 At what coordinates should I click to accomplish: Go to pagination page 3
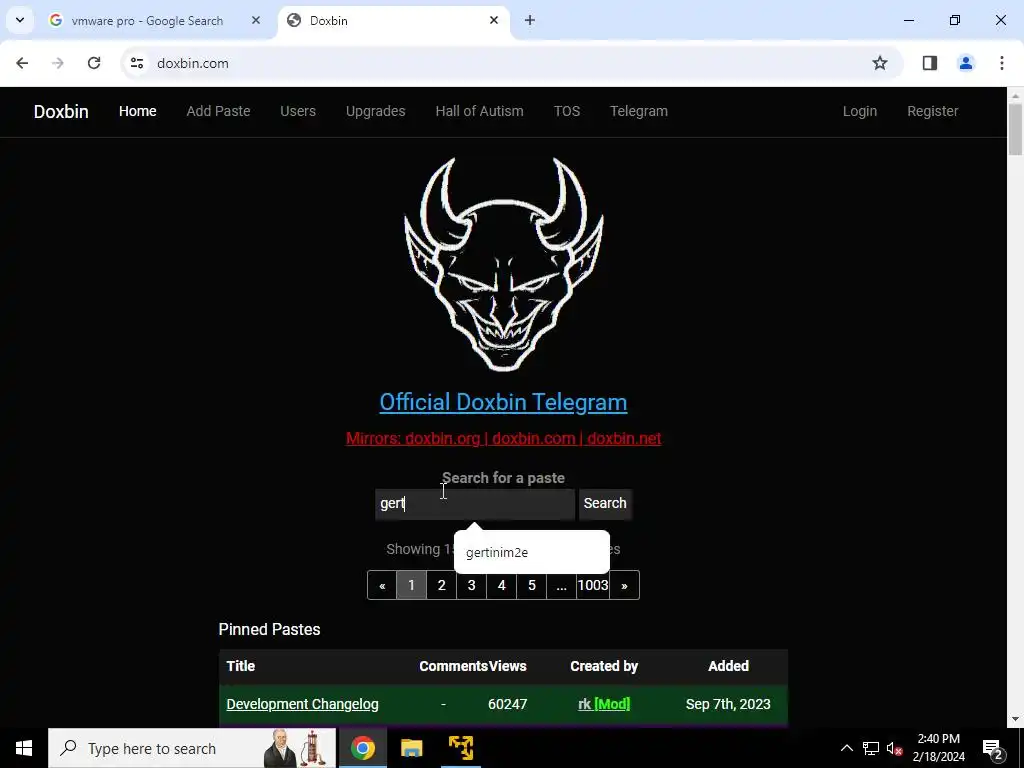[x=472, y=585]
